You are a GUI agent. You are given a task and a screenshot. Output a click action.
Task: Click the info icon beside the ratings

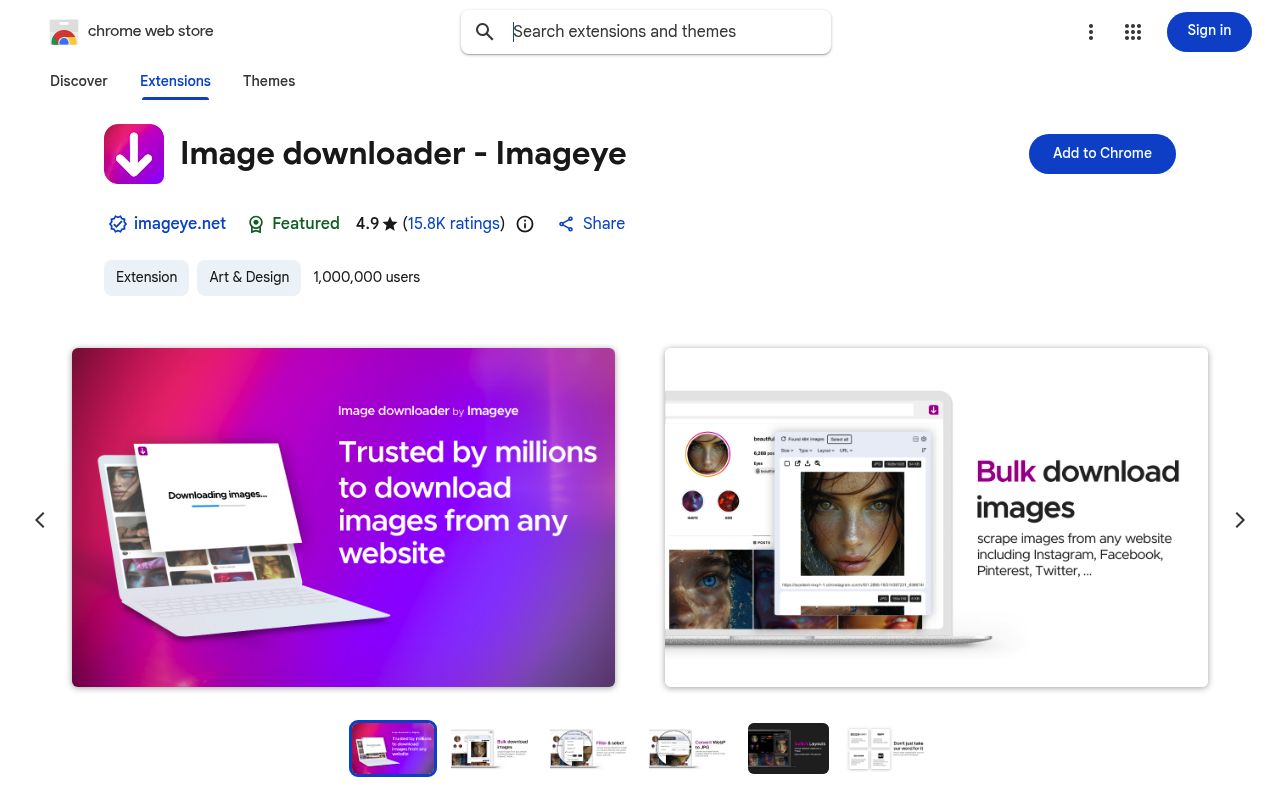pos(525,224)
